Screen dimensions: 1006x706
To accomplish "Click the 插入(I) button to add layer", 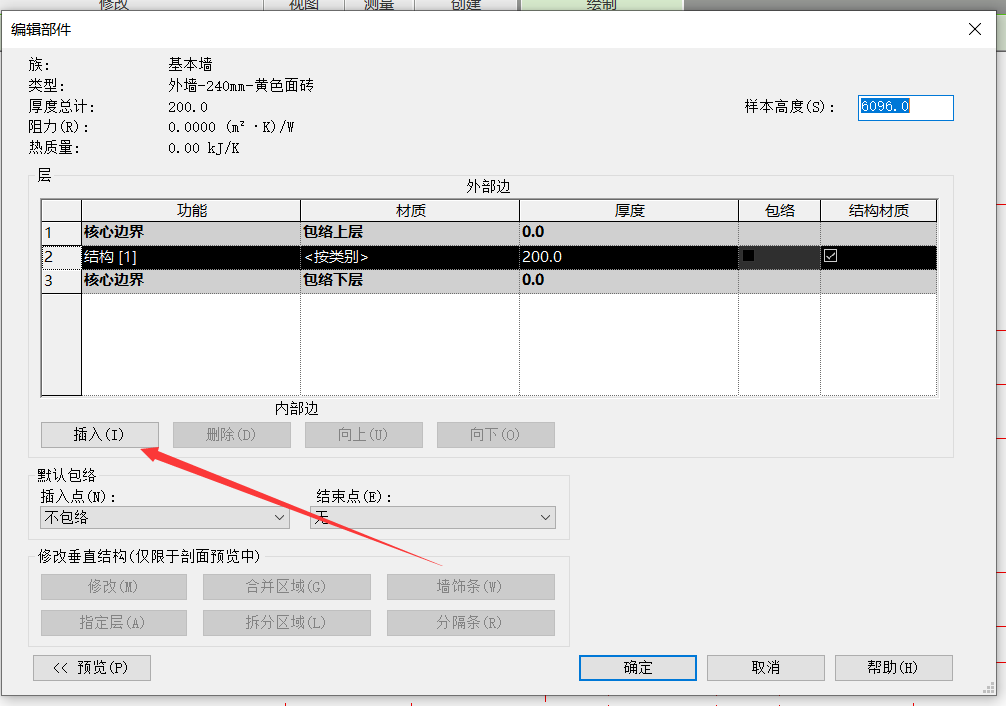I will click(99, 435).
